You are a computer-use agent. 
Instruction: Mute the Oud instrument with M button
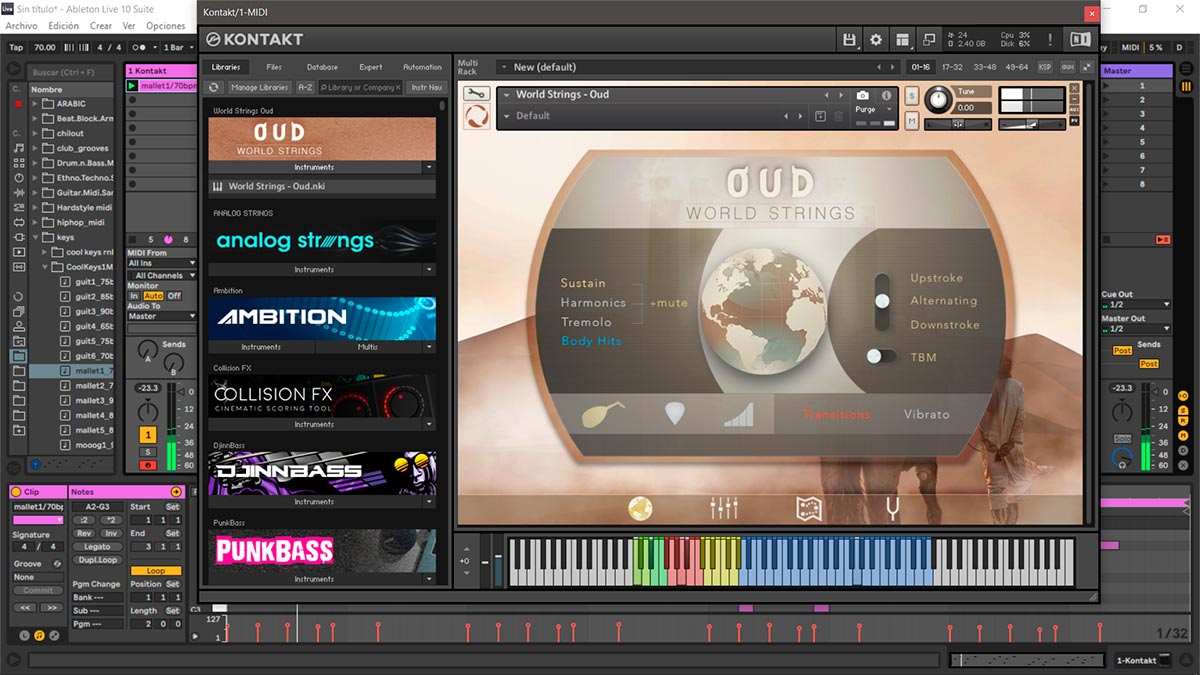pyautogui.click(x=912, y=121)
